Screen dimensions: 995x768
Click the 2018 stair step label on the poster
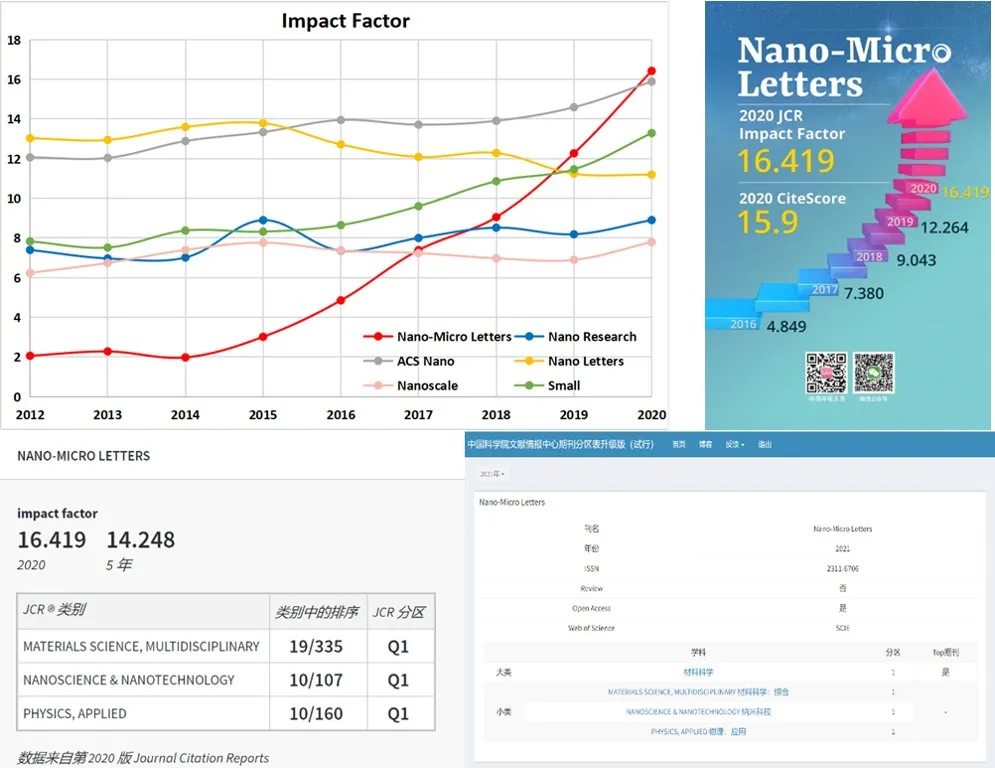pyautogui.click(x=869, y=256)
